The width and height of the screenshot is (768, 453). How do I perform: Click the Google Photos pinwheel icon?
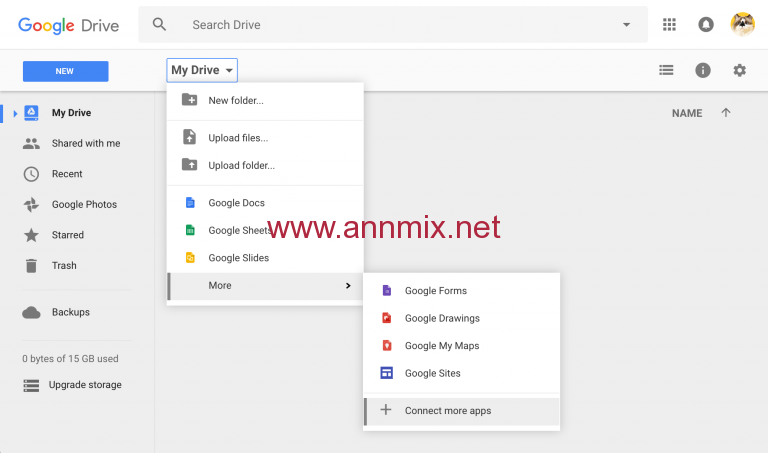pyautogui.click(x=31, y=205)
